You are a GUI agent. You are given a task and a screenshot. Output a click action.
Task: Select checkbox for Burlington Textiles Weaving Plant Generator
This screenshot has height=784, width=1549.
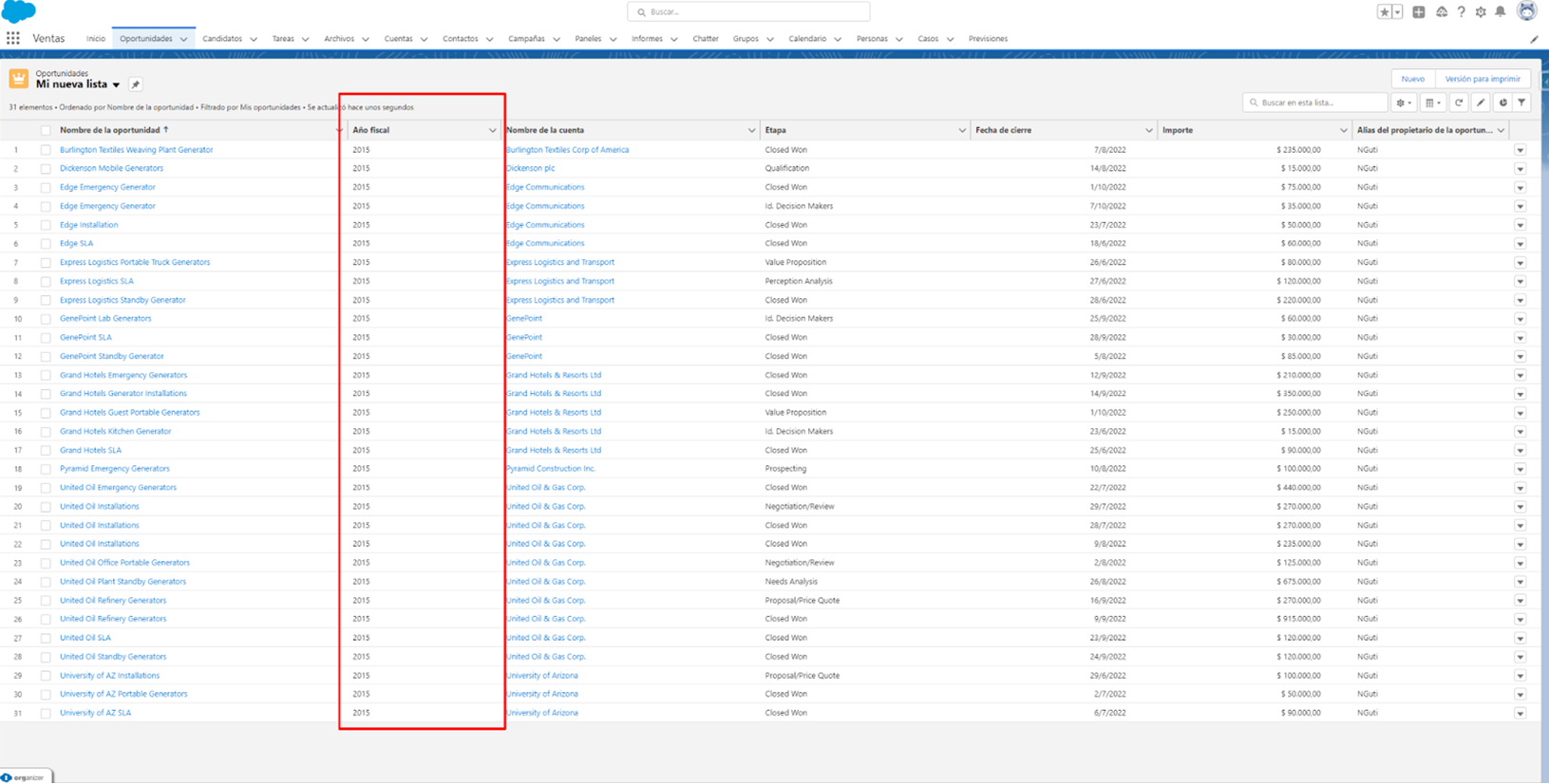click(46, 150)
